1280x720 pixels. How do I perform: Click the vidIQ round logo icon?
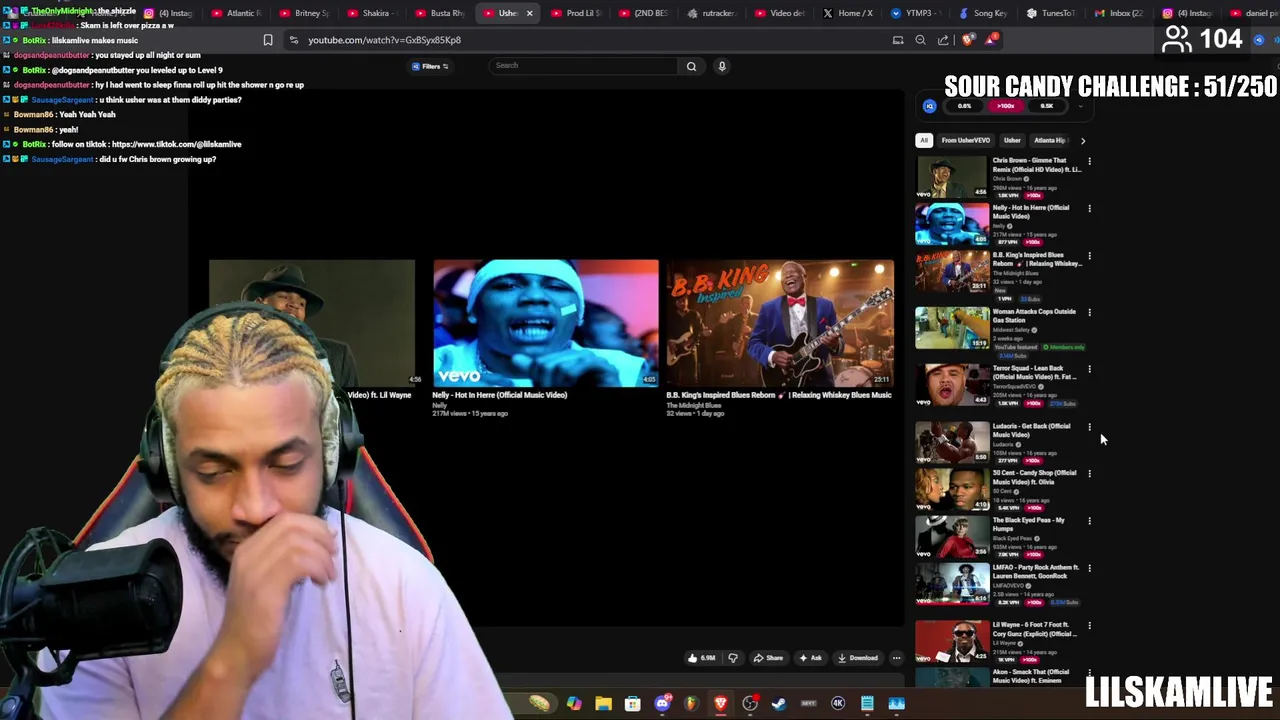930,106
